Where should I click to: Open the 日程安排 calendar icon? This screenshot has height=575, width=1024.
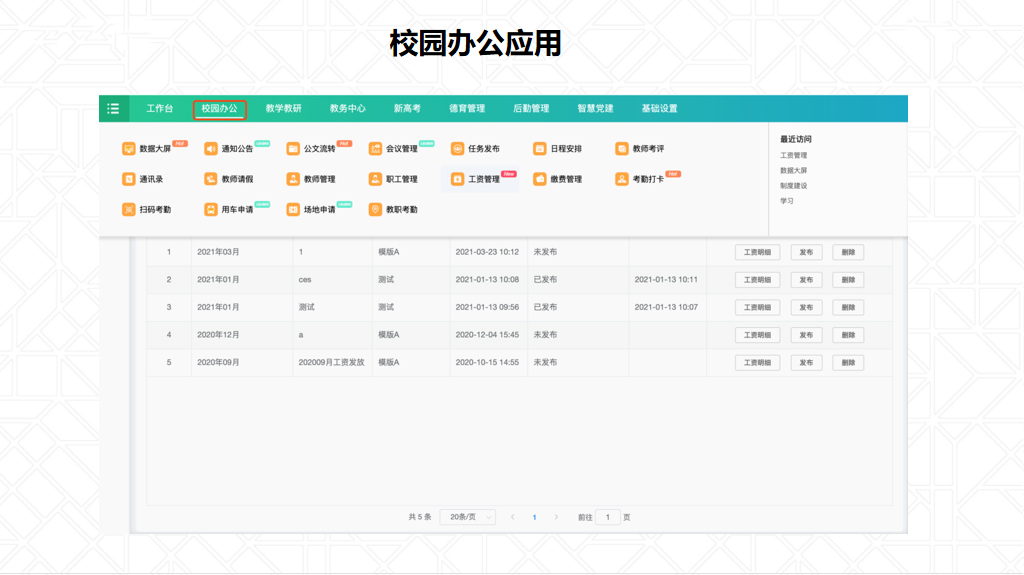click(540, 149)
